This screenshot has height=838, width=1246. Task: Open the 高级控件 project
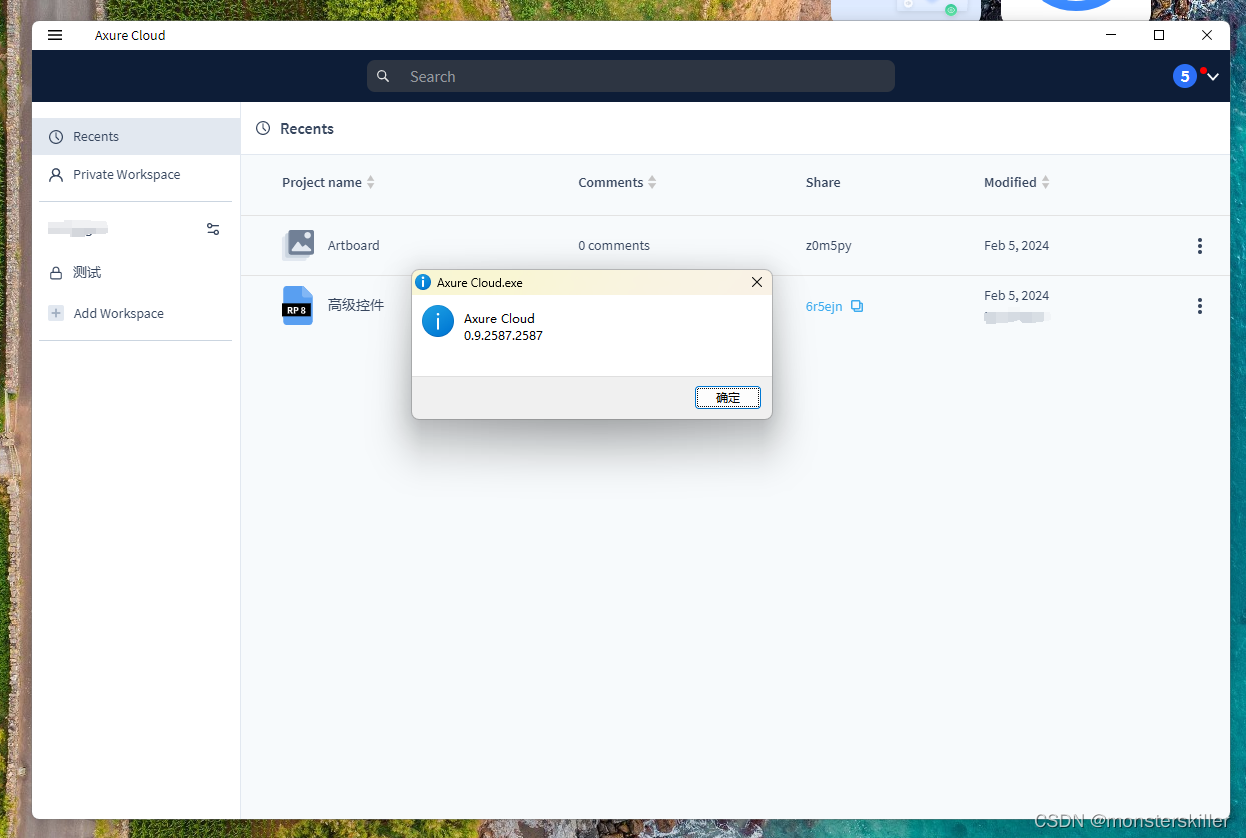[x=356, y=305]
